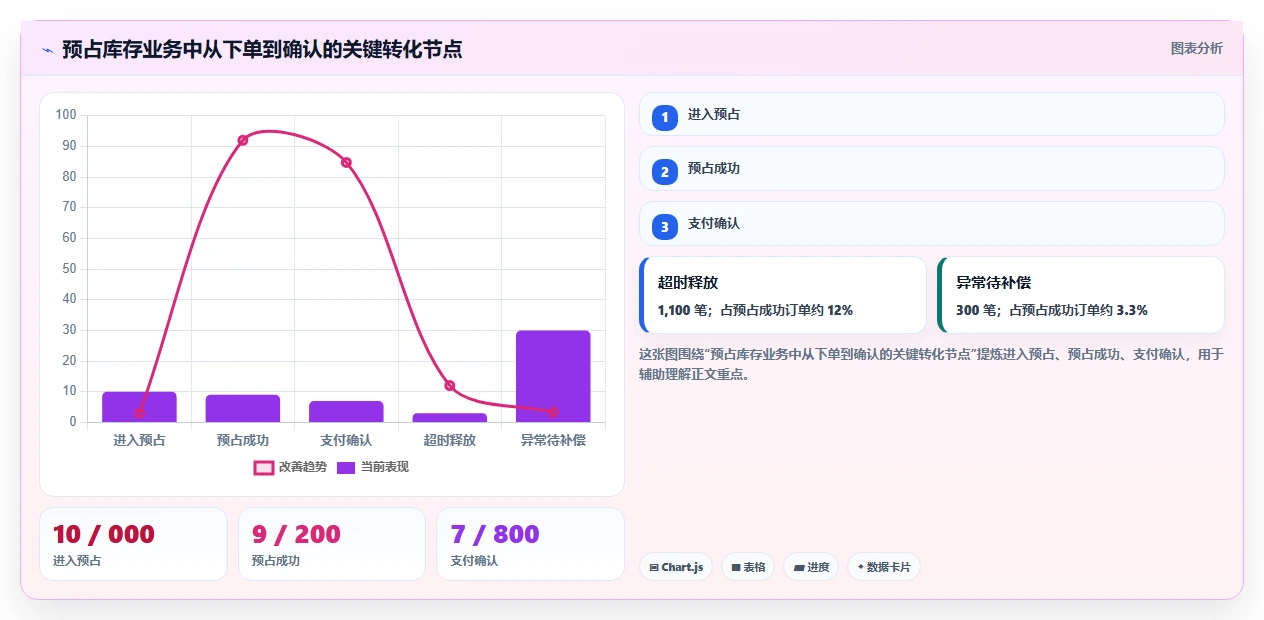Click step number 3 badge
Image resolution: width=1264 pixels, height=620 pixels.
[665, 227]
